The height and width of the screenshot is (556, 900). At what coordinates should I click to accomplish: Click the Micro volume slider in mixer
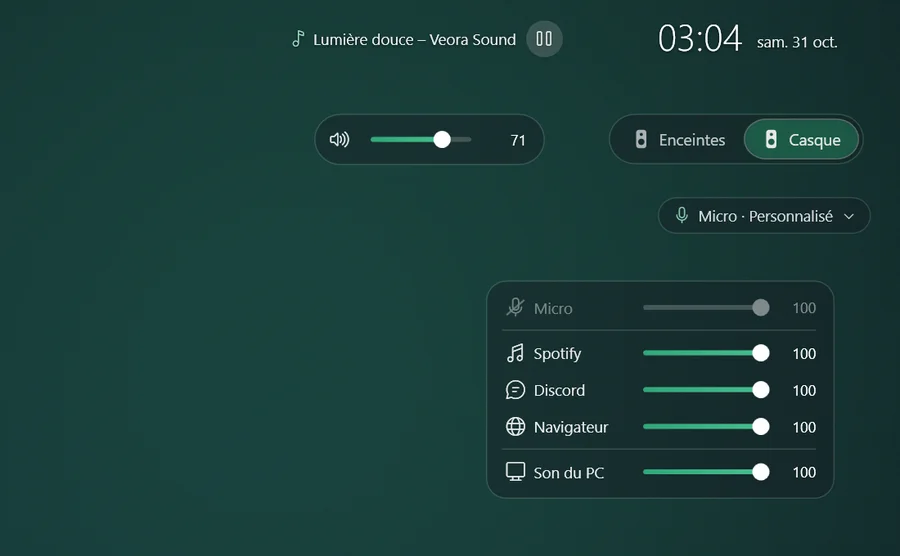(706, 308)
